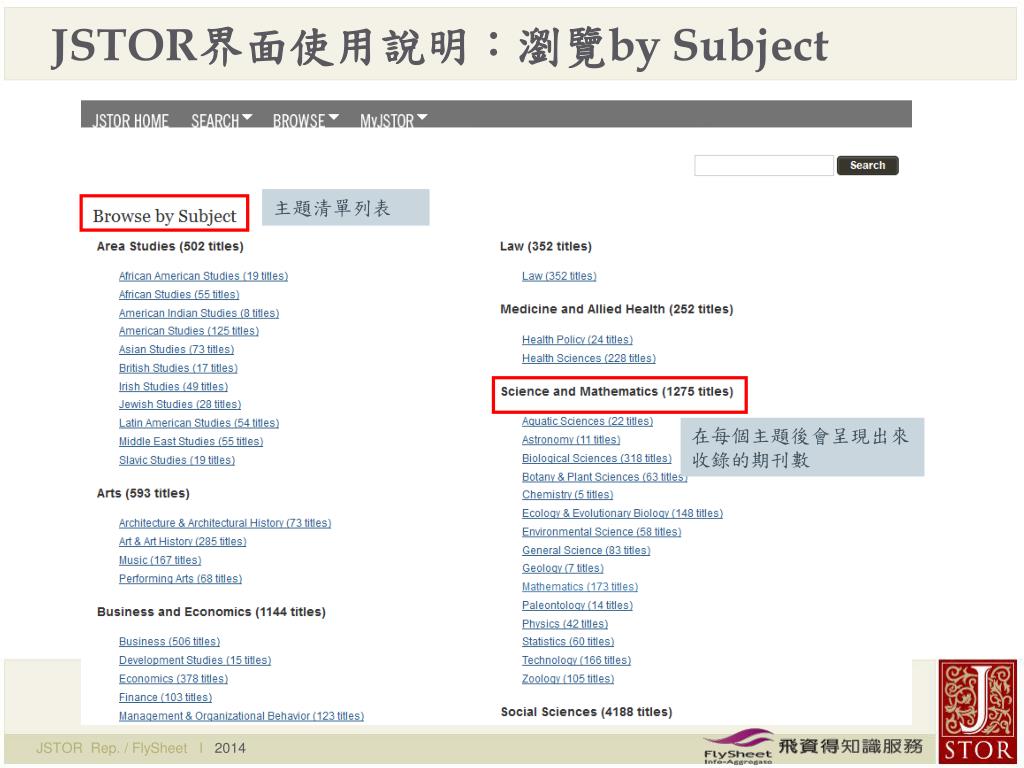Click Science and Mathematics (1275 titles) heading
Screen dimensions: 1024x768
617,391
